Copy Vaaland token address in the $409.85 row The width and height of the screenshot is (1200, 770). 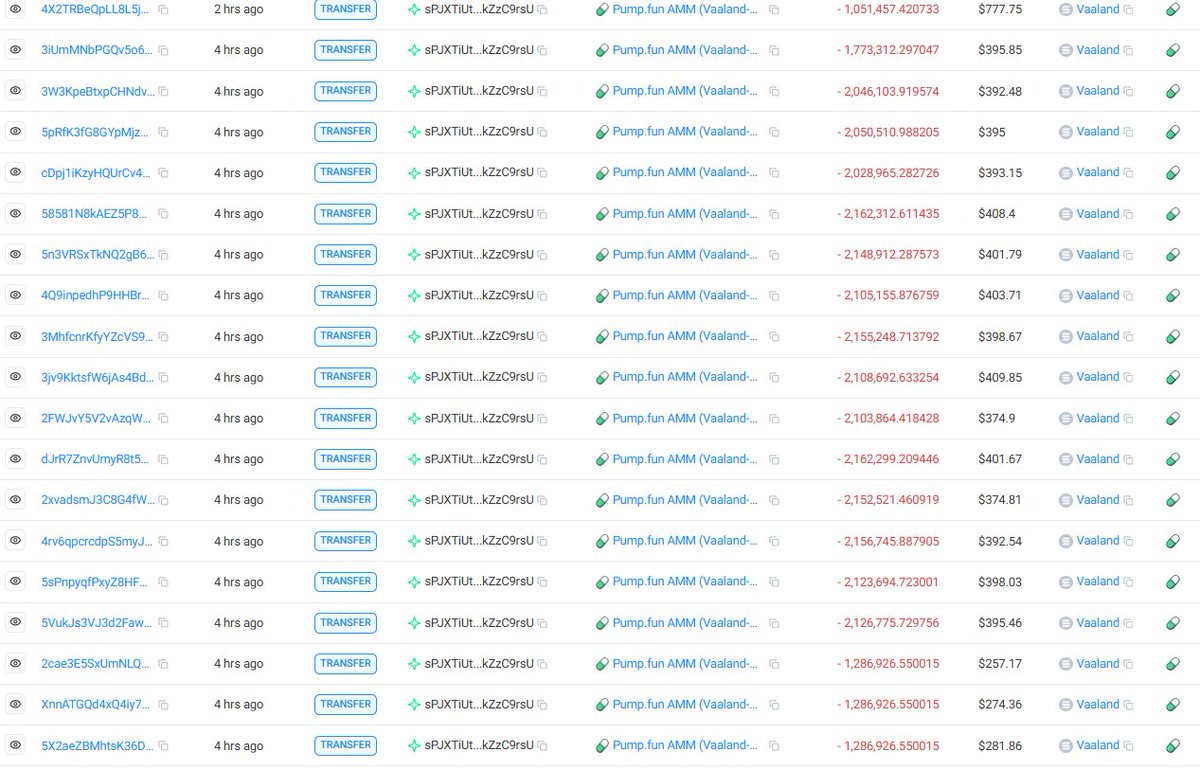(1128, 378)
